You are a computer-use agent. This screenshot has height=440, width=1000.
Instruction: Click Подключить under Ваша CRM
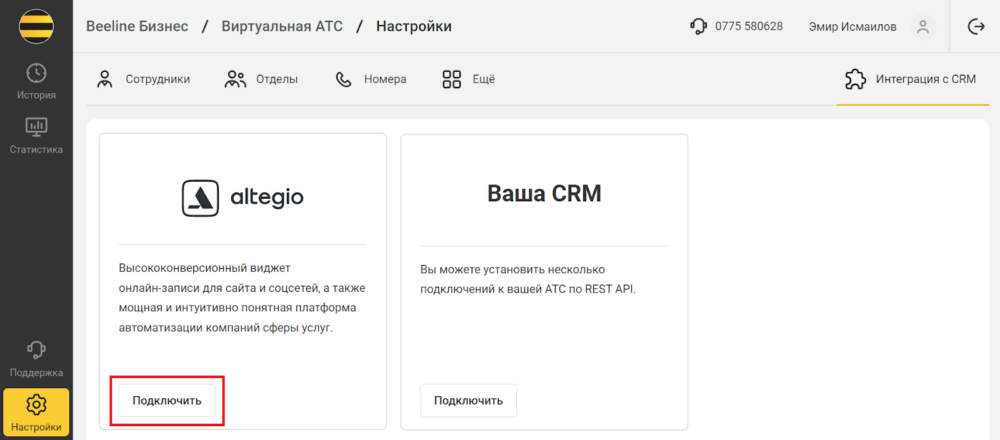click(469, 400)
